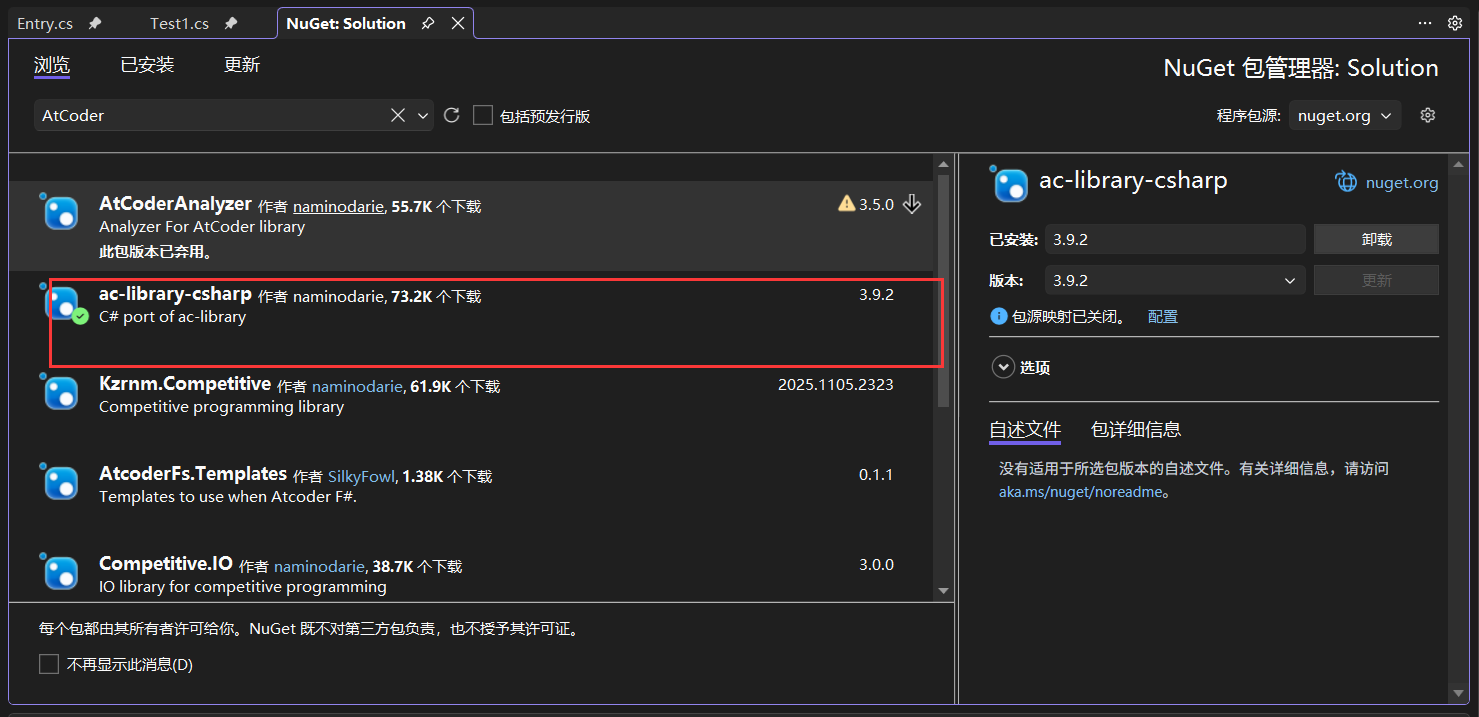Select the AtCoderAnalyzer package icon

tap(62, 213)
